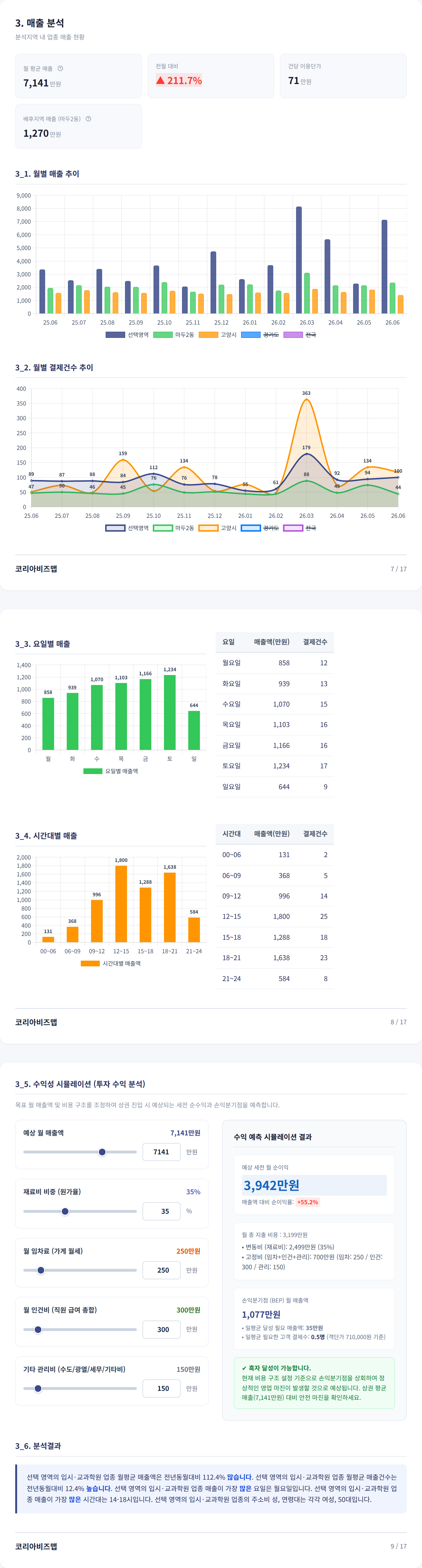Image resolution: width=422 pixels, height=1568 pixels.
Task: Enable struck-out 경기도 legend in payment count chart
Action: pos(260,528)
